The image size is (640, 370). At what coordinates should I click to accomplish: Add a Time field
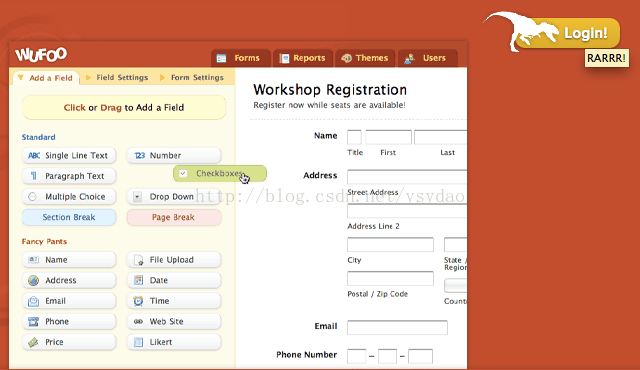point(174,301)
